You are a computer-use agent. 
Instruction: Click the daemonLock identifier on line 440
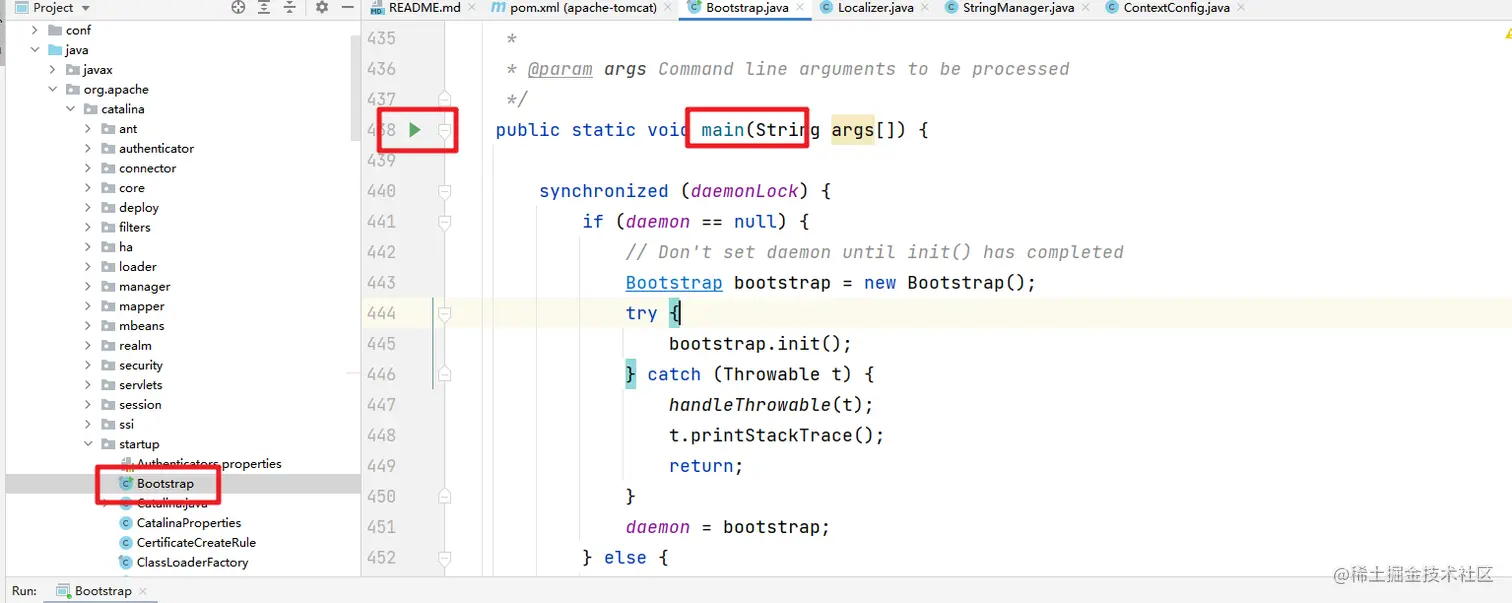[745, 191]
